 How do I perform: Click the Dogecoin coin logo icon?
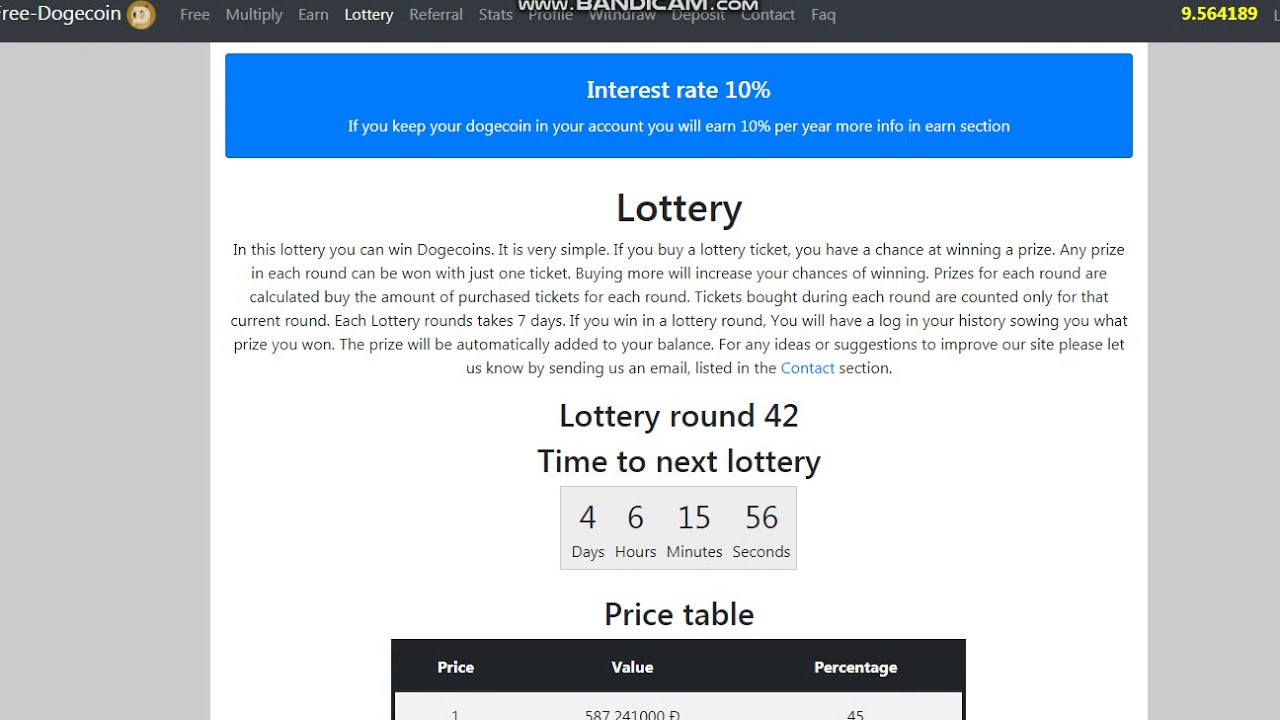(x=141, y=15)
